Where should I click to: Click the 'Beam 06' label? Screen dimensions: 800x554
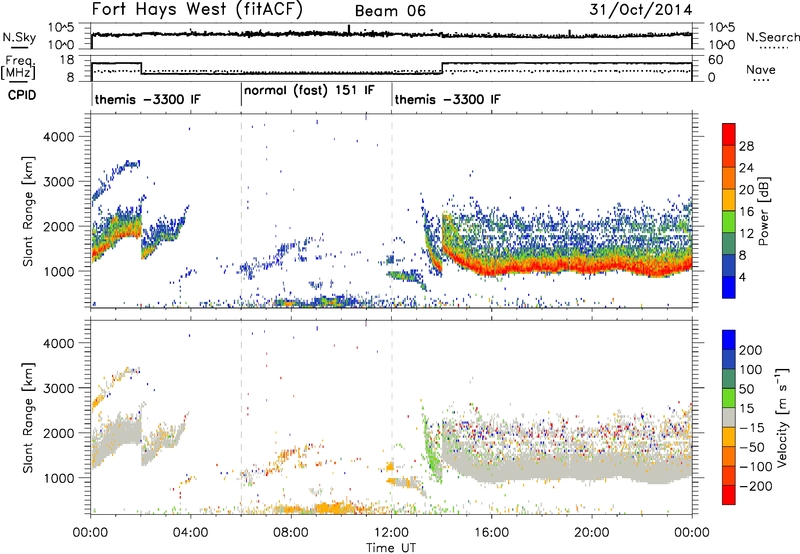[x=390, y=11]
